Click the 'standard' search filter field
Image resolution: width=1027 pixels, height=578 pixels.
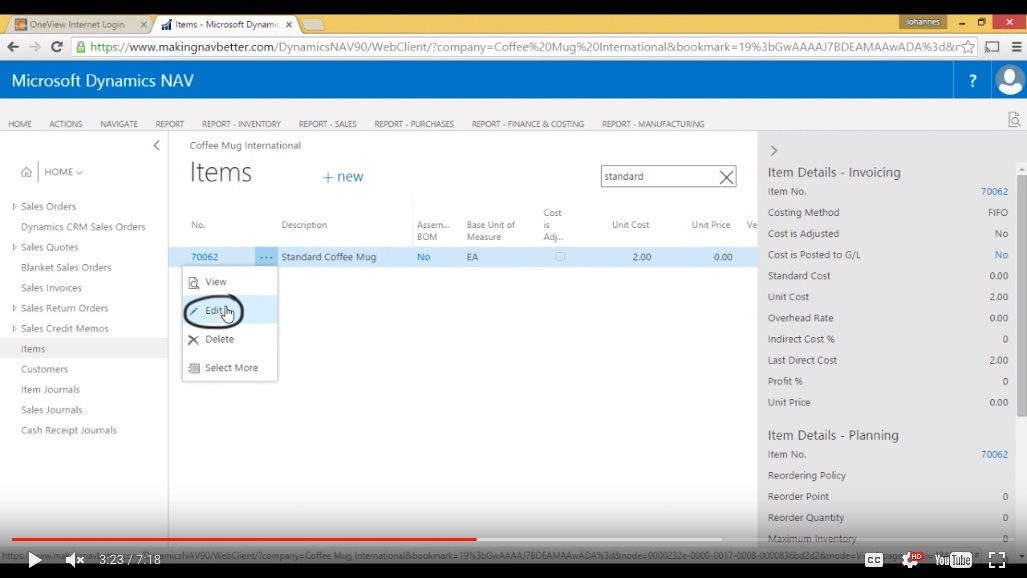[659, 177]
